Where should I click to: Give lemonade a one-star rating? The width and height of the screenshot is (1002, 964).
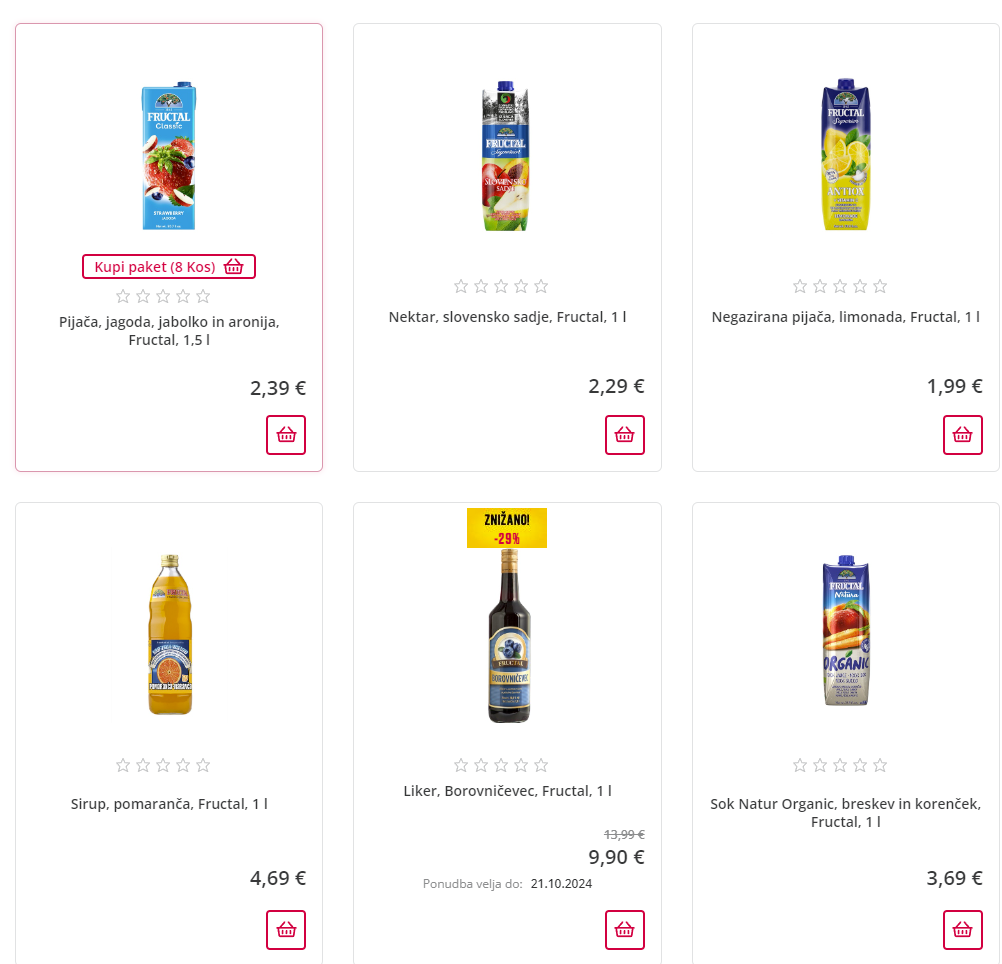tap(800, 286)
